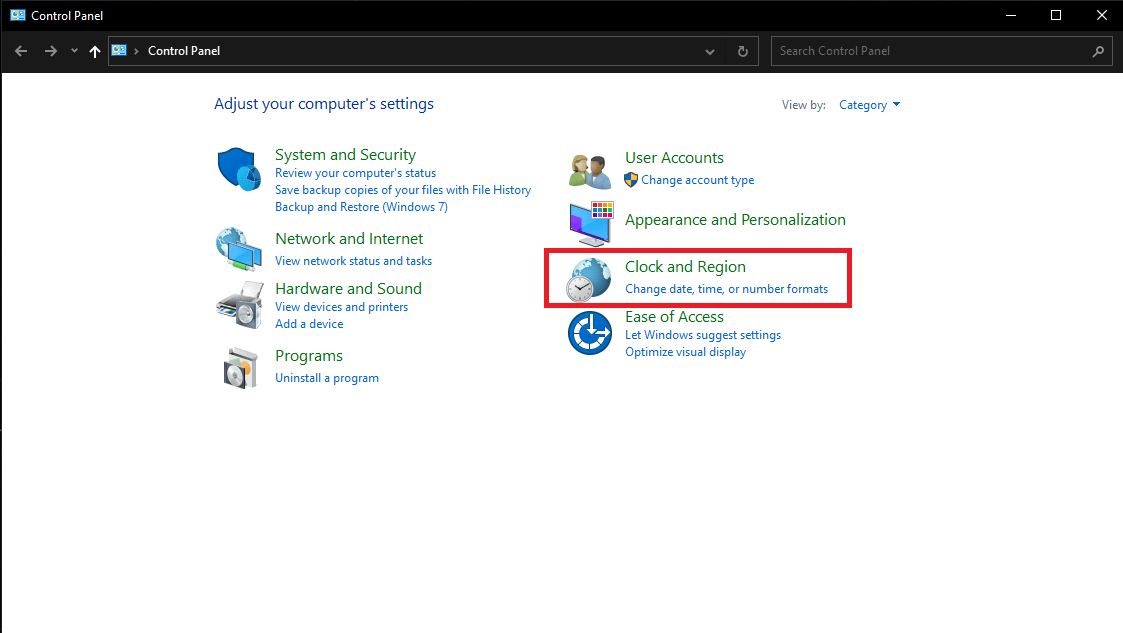Open the Hardware and Sound category
Viewport: 1123px width, 633px height.
(x=349, y=289)
